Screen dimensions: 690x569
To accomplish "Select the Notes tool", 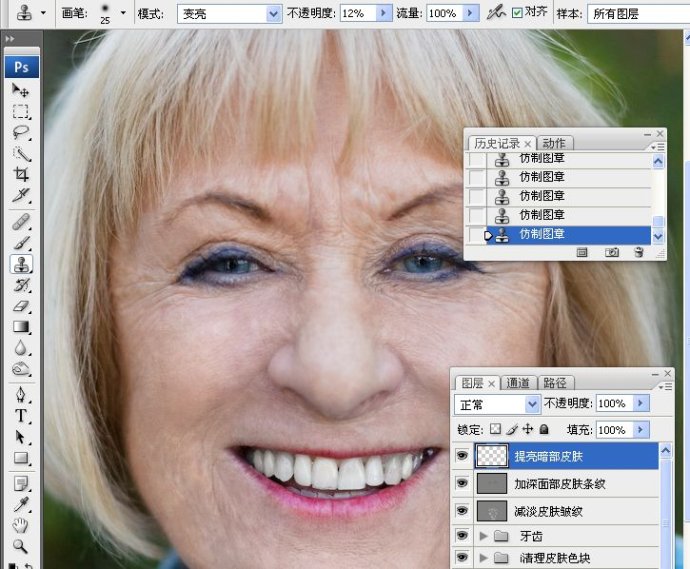I will [x=20, y=484].
